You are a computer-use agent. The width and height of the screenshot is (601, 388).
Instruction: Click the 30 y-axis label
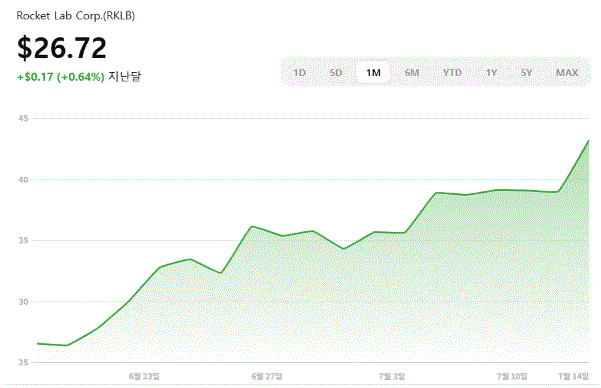[x=23, y=302]
